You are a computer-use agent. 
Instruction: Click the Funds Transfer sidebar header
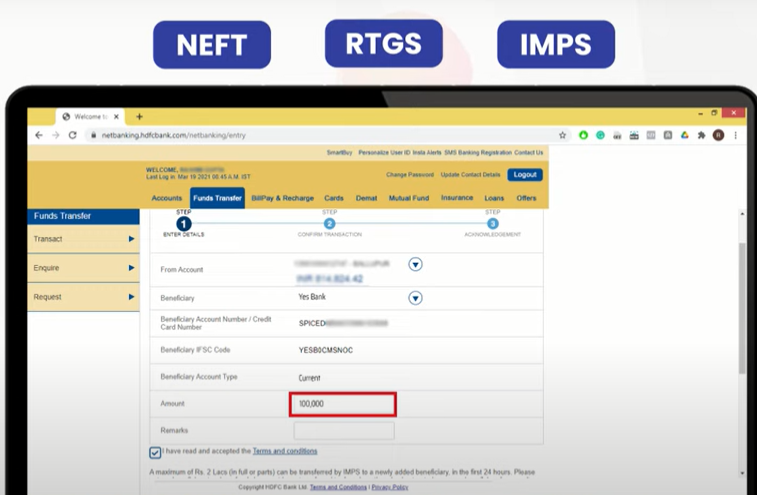[84, 216]
